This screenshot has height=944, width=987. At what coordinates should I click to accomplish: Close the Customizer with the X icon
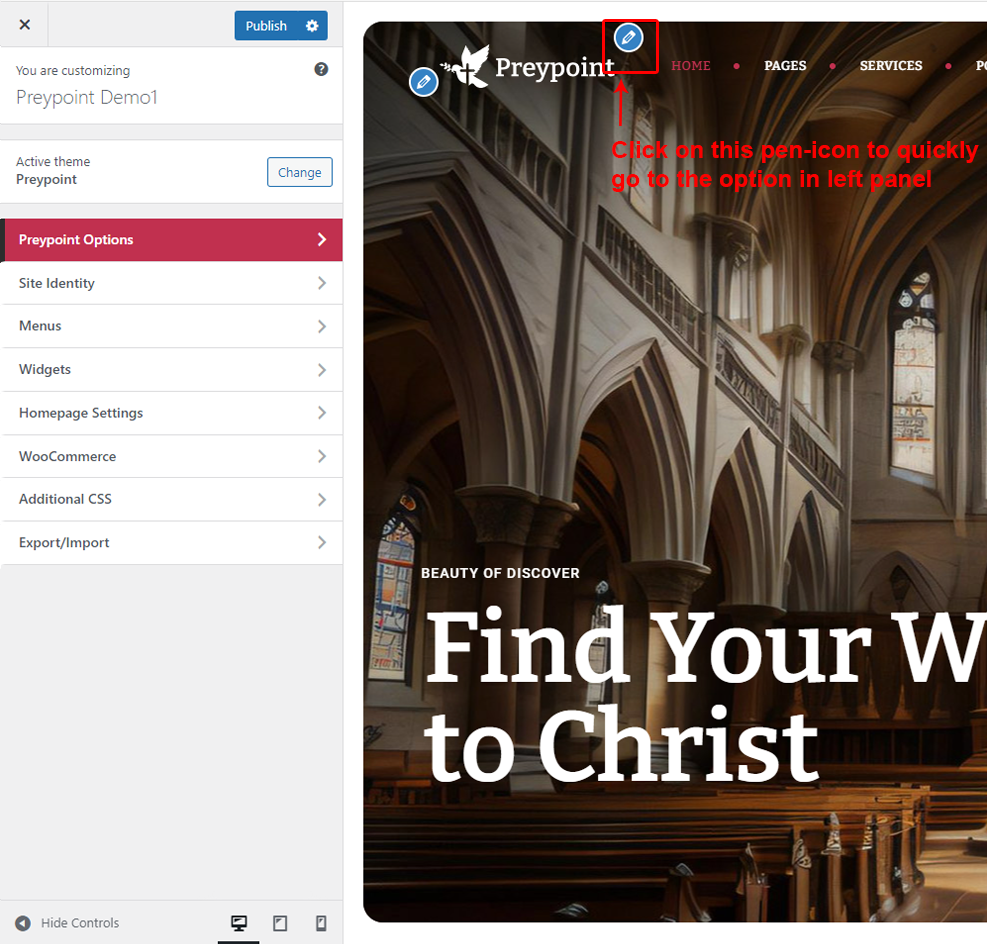[x=25, y=25]
